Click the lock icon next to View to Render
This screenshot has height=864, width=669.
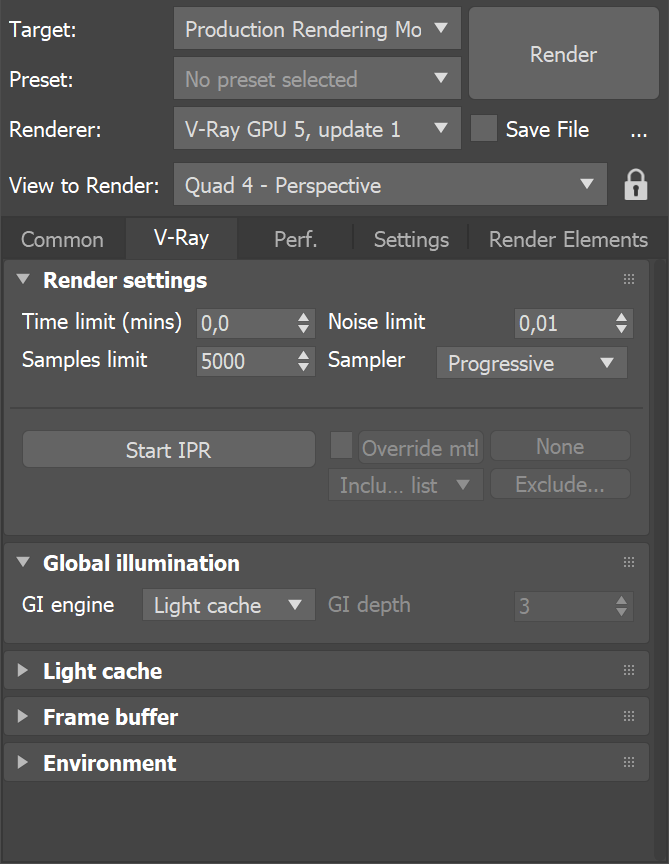click(636, 185)
